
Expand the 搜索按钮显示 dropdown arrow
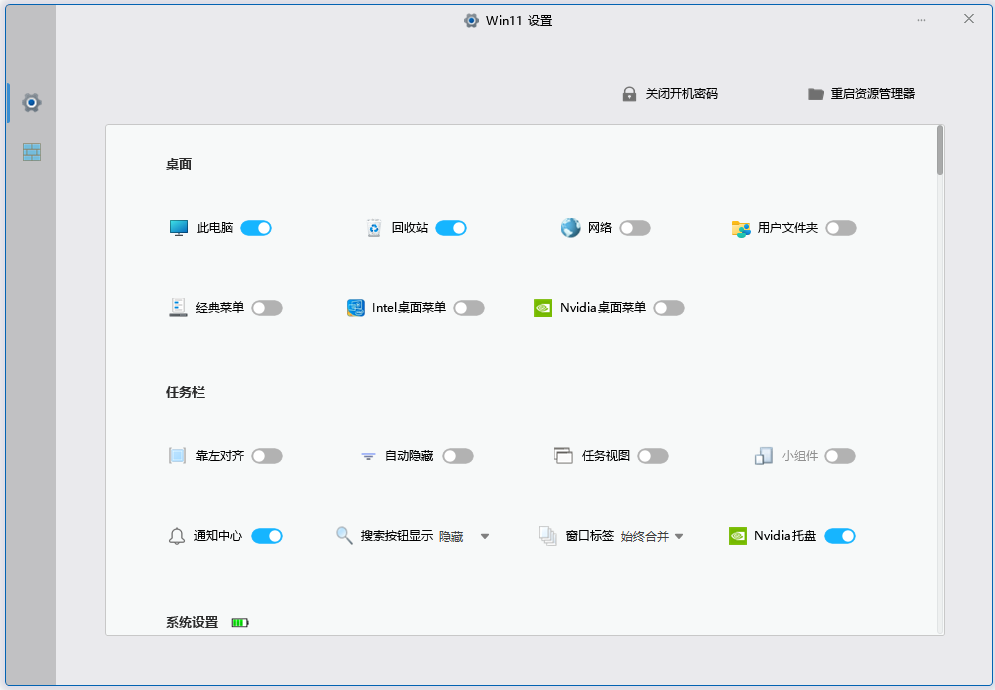[x=485, y=536]
